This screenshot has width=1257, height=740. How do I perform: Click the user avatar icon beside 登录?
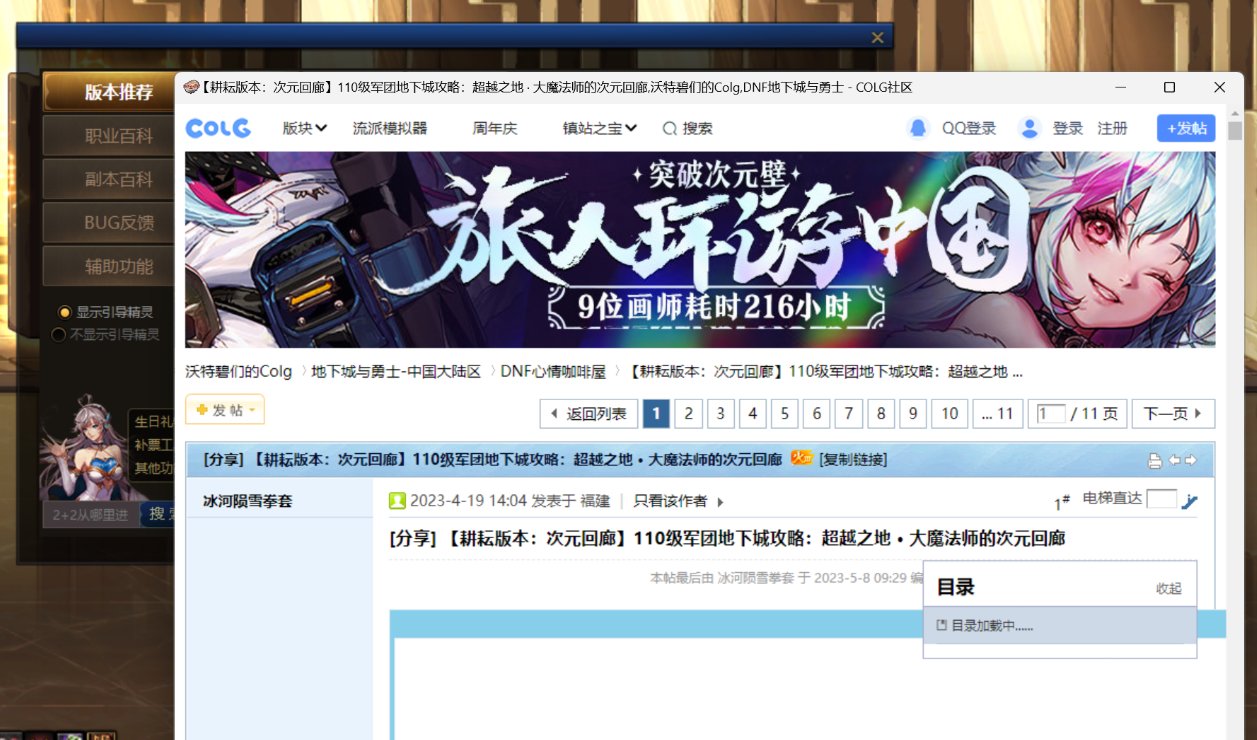(1029, 128)
